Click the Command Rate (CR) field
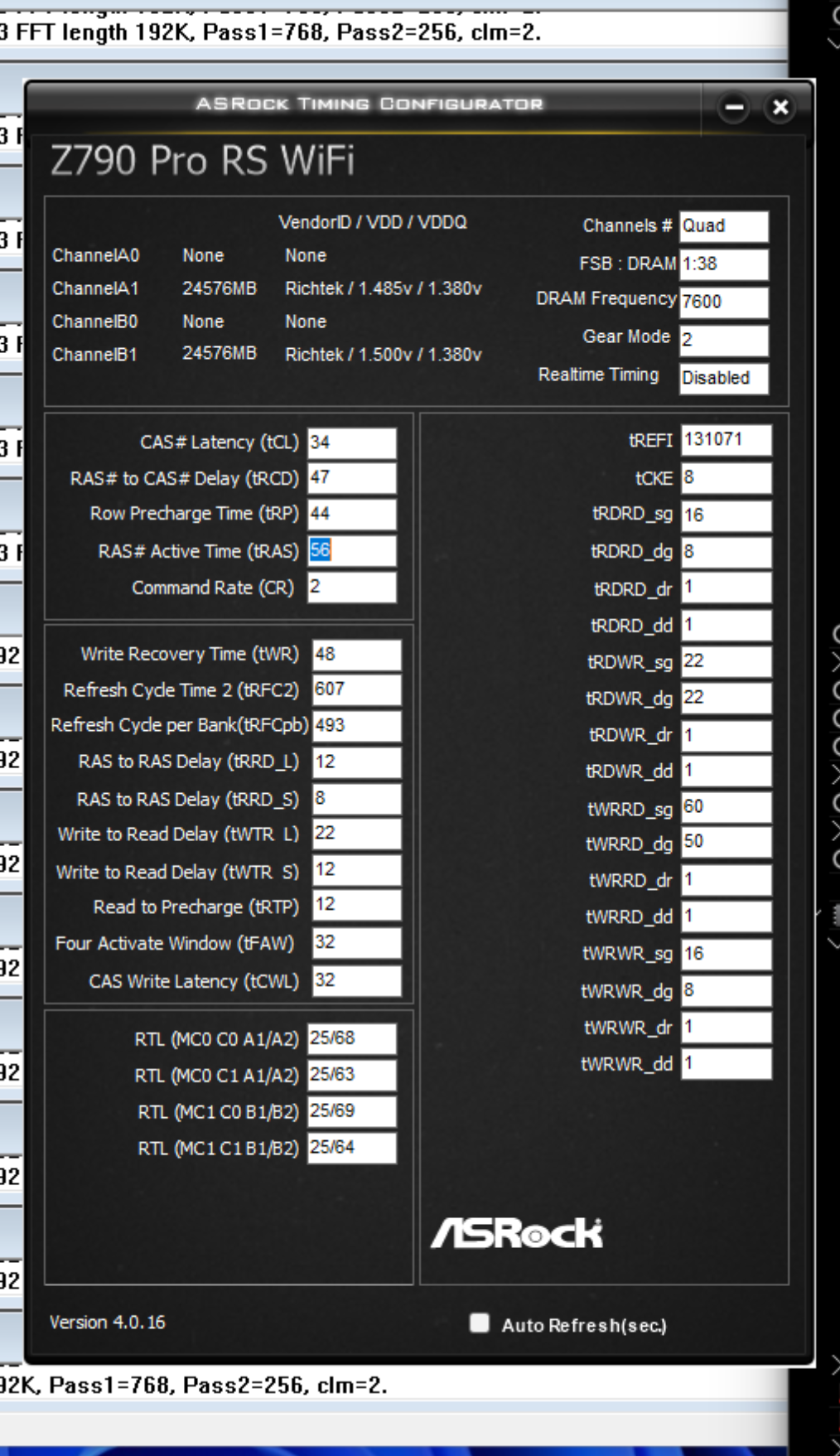This screenshot has width=840, height=1456. click(x=352, y=587)
